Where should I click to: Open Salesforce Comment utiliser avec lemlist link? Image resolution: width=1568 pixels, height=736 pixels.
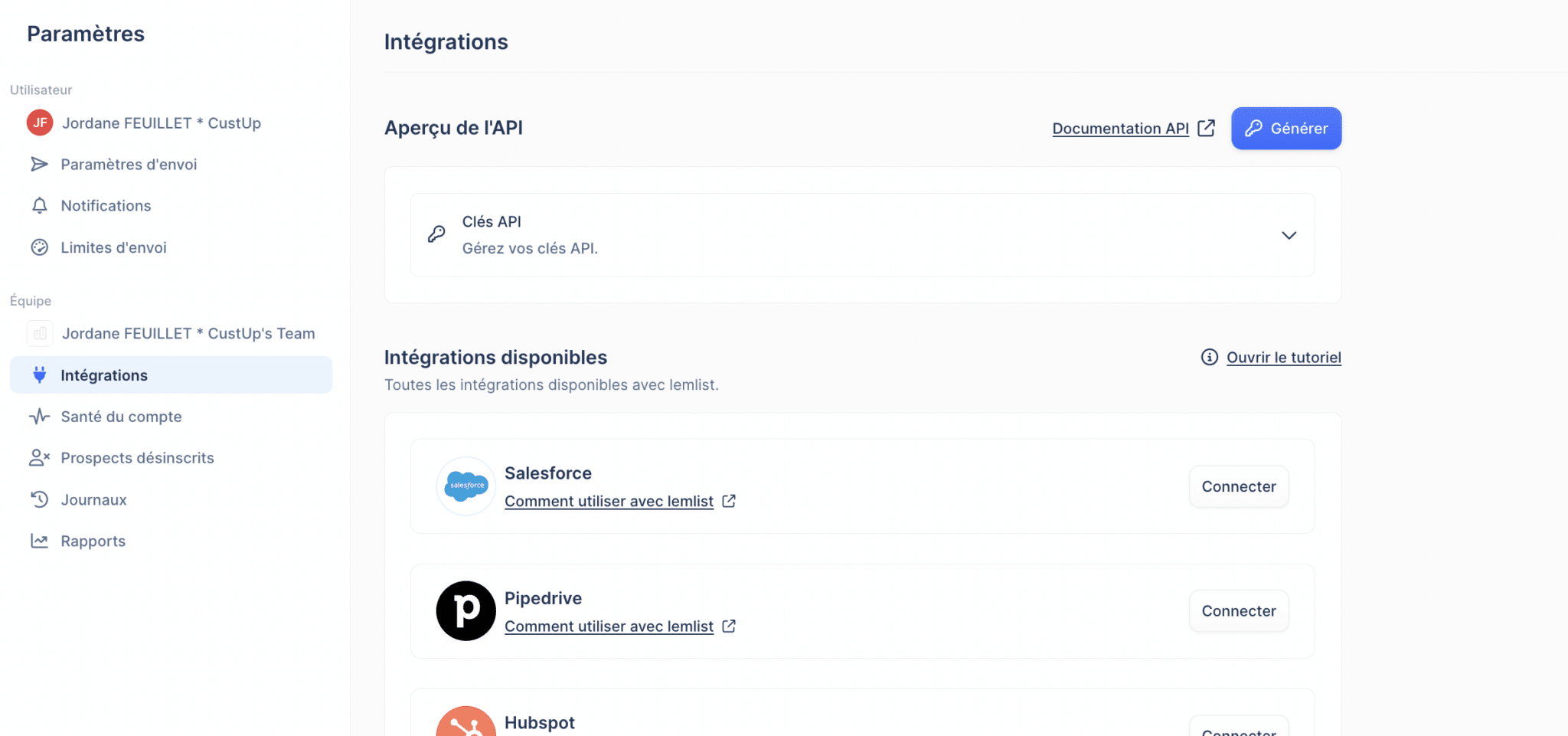click(609, 501)
